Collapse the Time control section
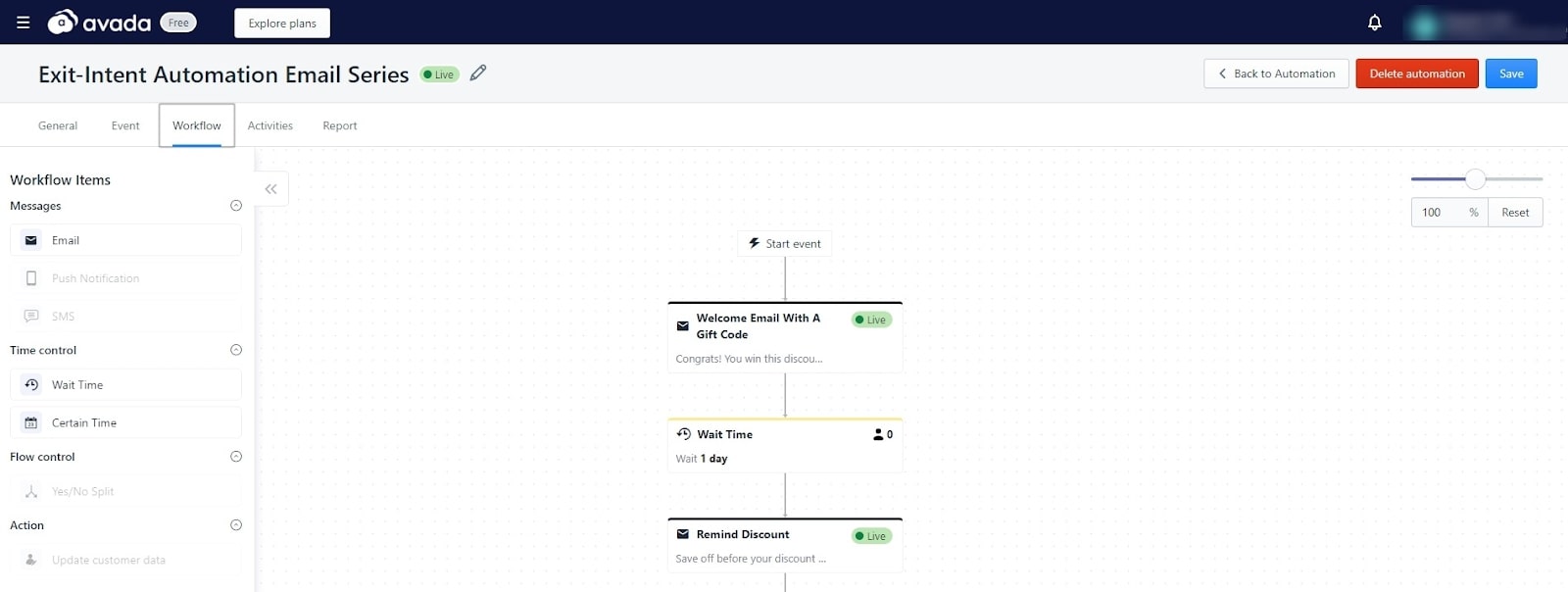Viewport: 1568px width, 592px height. (235, 350)
